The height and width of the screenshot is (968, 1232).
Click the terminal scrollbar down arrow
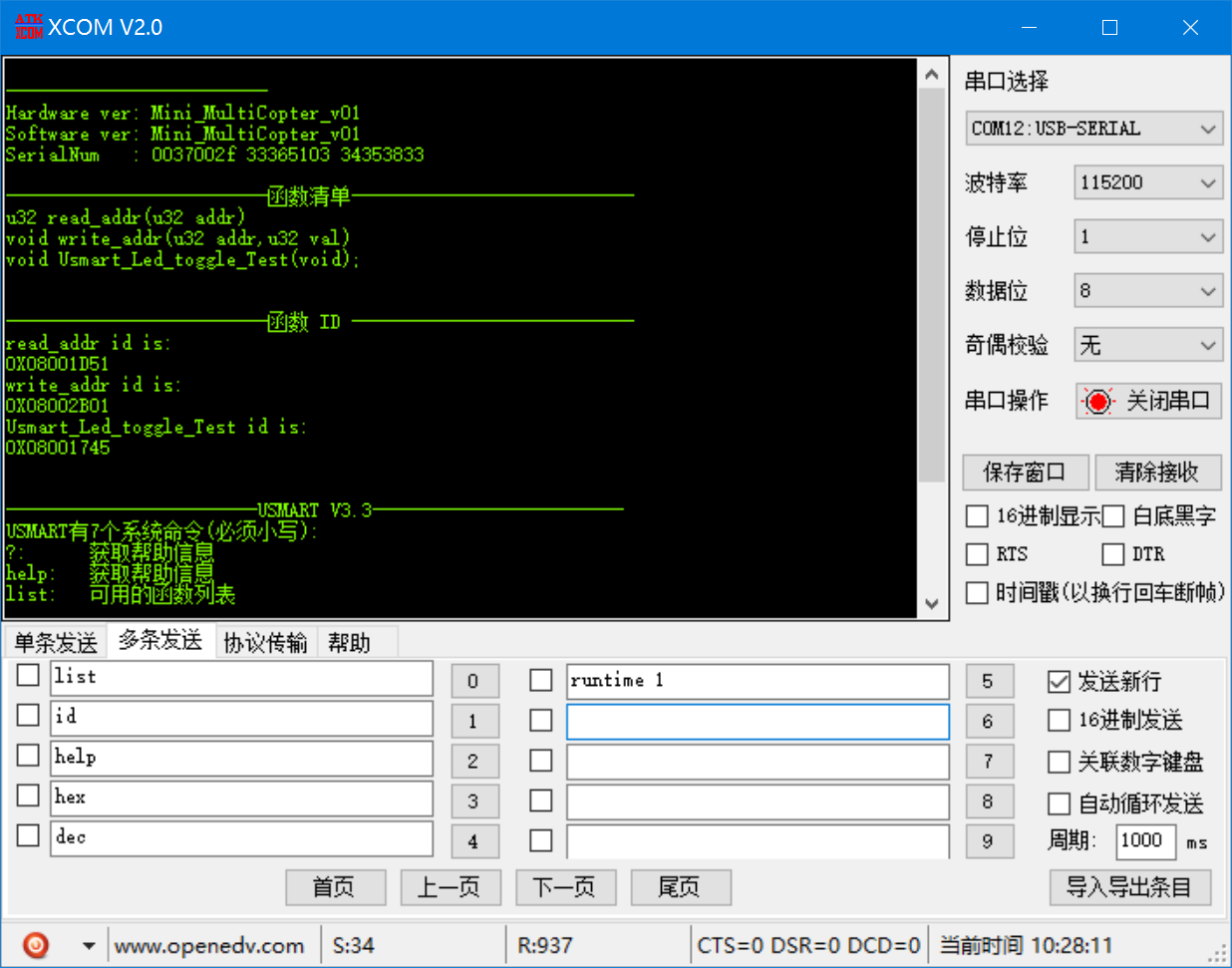(x=931, y=604)
